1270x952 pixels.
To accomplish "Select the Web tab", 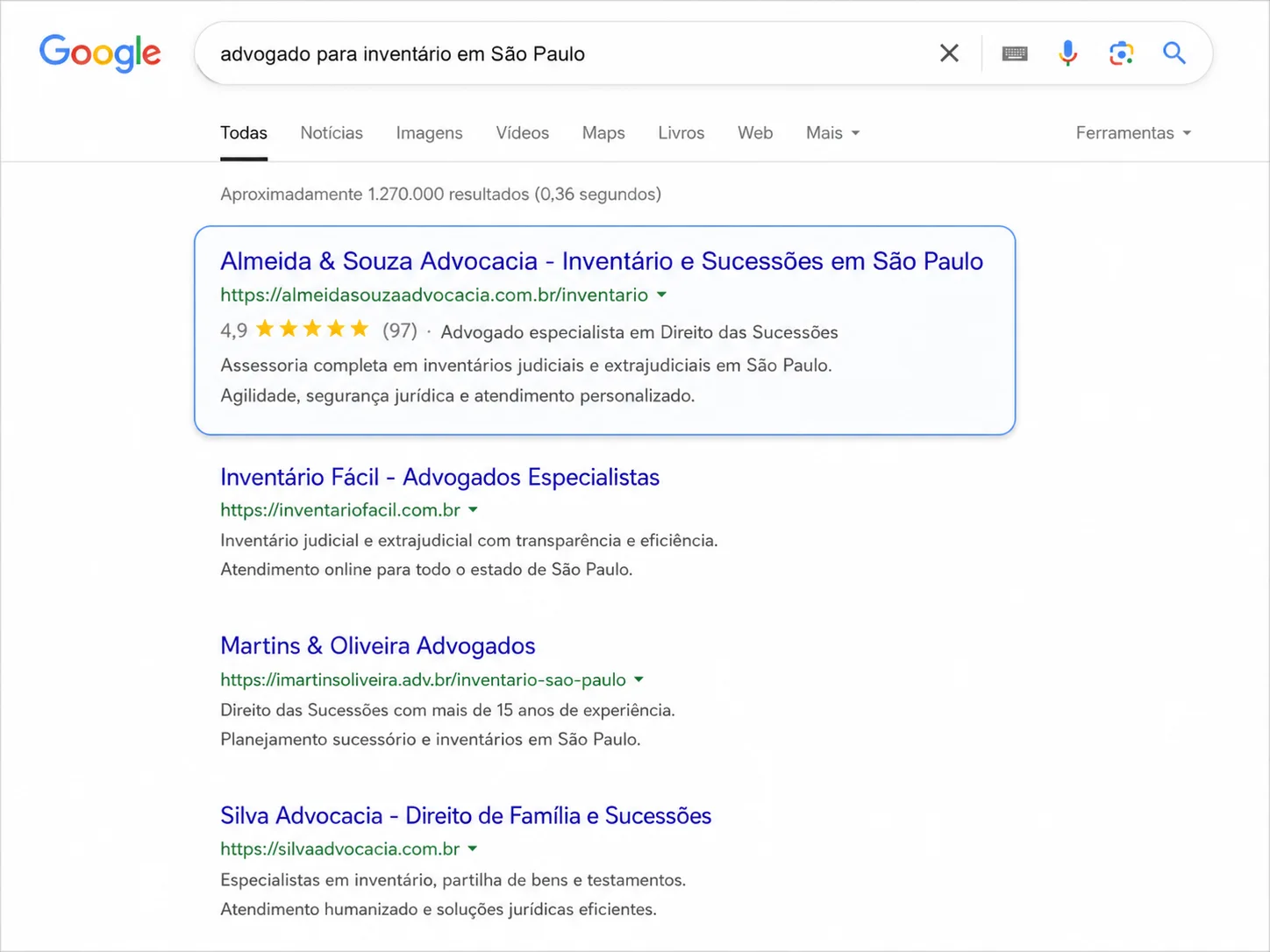I will pos(755,133).
